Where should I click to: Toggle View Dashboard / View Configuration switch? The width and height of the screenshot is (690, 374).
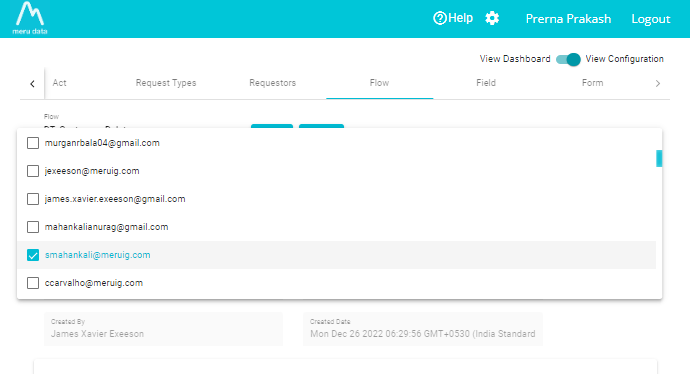[568, 59]
